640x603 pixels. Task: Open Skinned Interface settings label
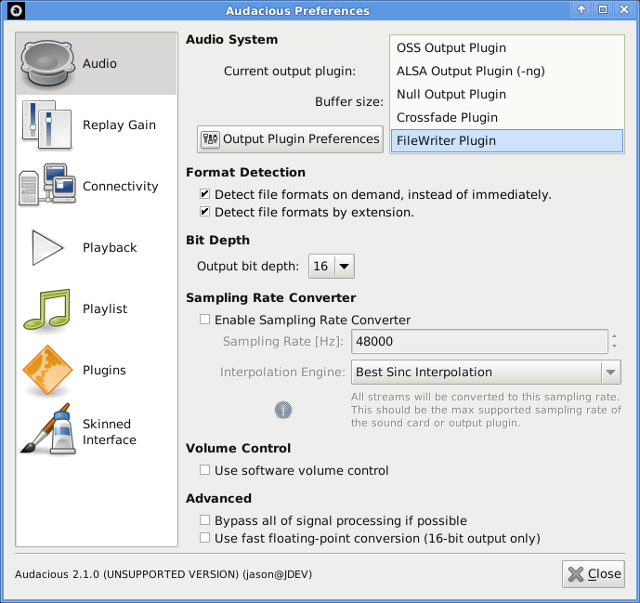pyautogui.click(x=109, y=432)
